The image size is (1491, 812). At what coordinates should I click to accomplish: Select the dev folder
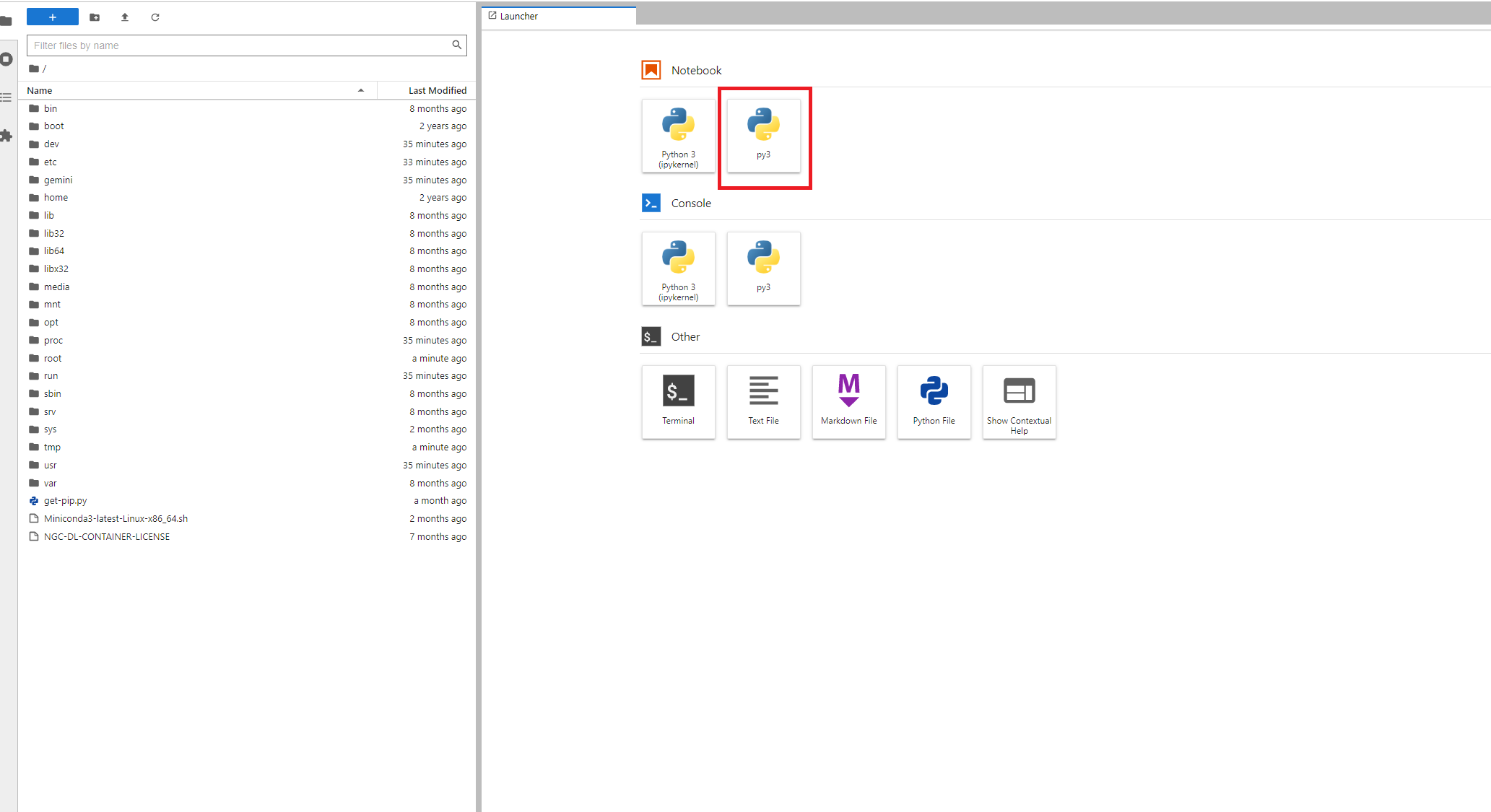coord(247,144)
